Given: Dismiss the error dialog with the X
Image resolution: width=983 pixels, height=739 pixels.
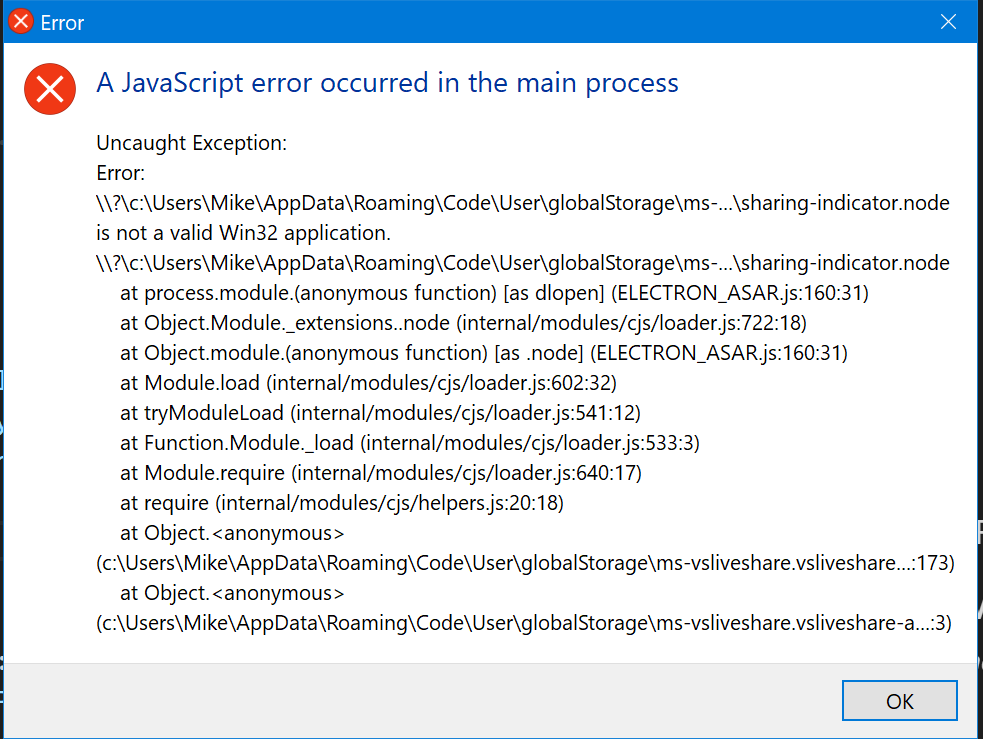Looking at the screenshot, I should pyautogui.click(x=948, y=21).
